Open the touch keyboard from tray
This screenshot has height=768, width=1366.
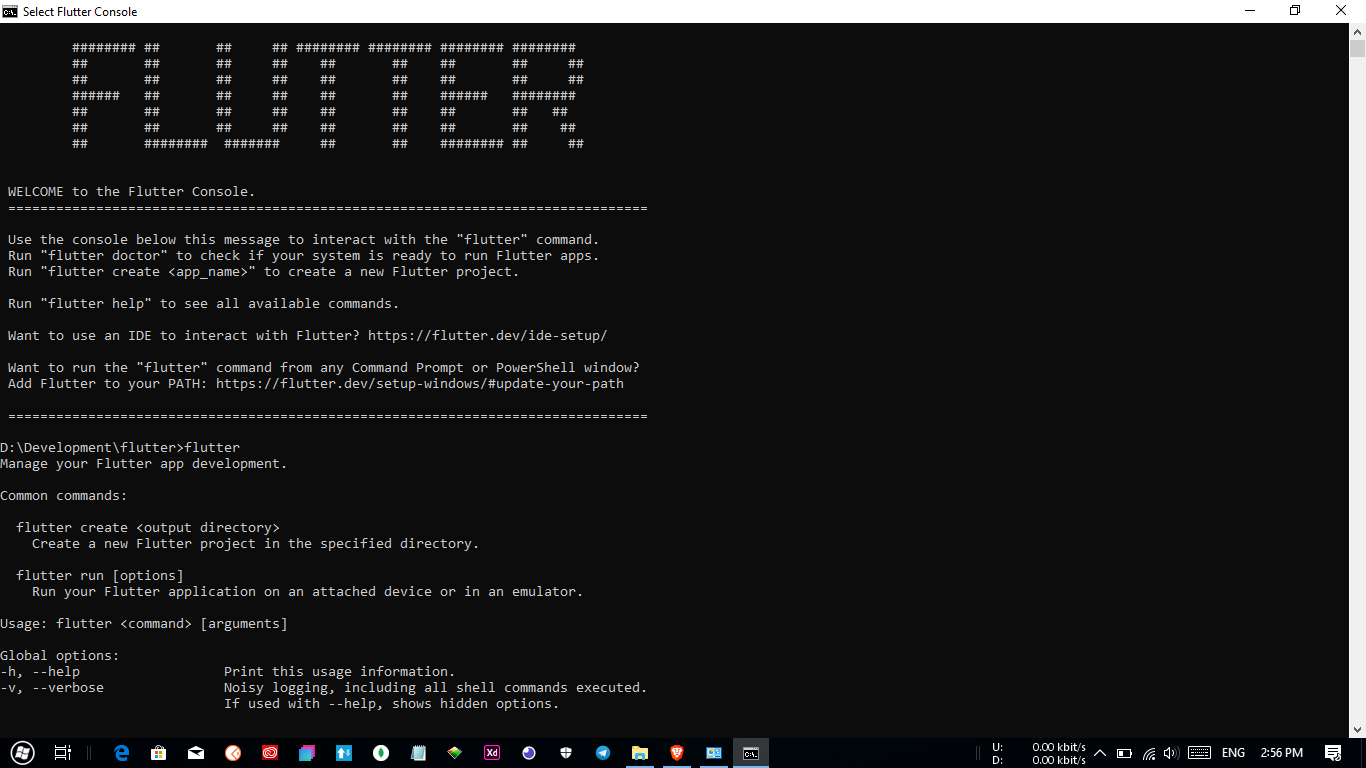click(1200, 753)
